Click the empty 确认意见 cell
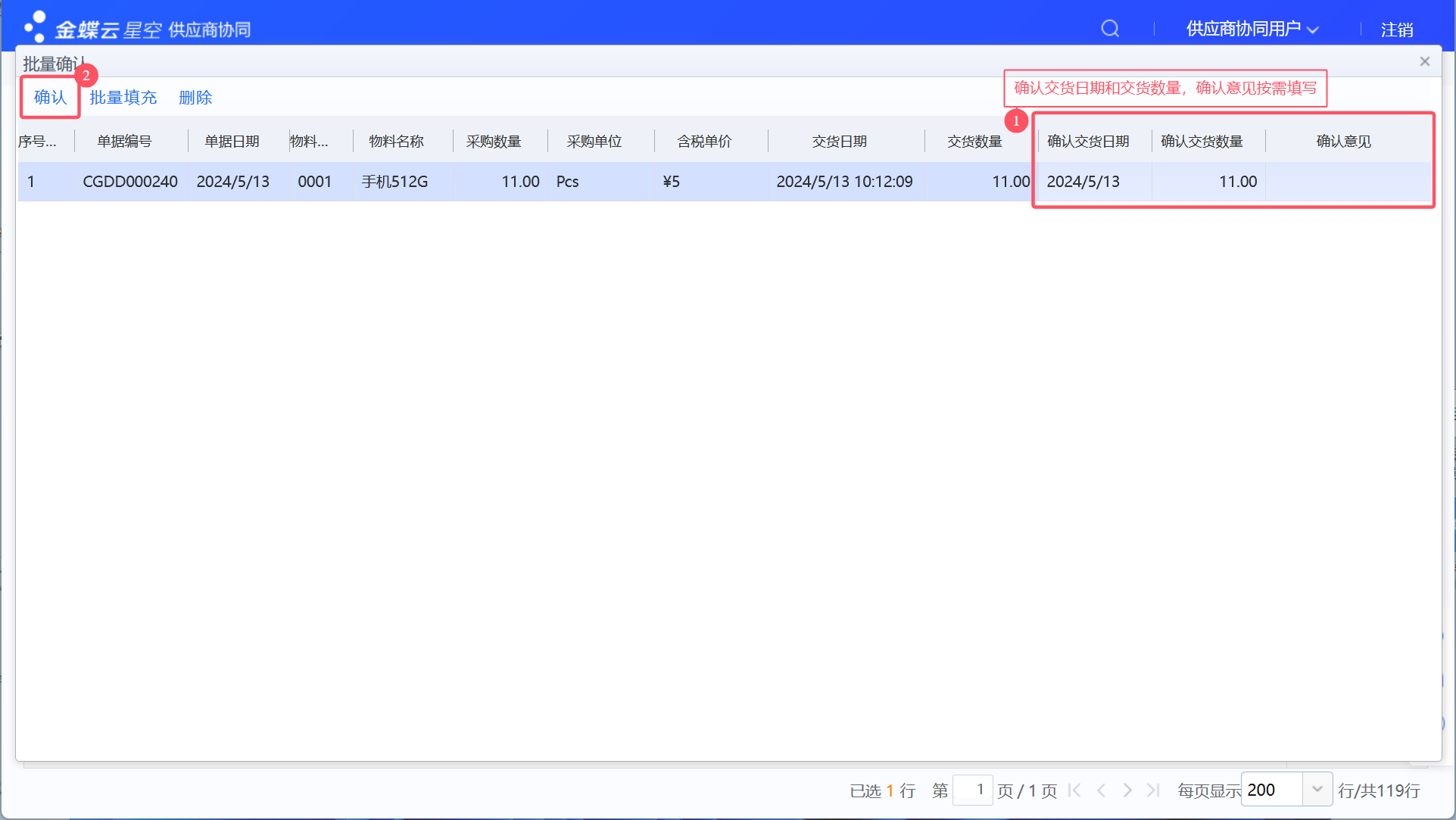Viewport: 1456px width, 820px height. coord(1348,182)
